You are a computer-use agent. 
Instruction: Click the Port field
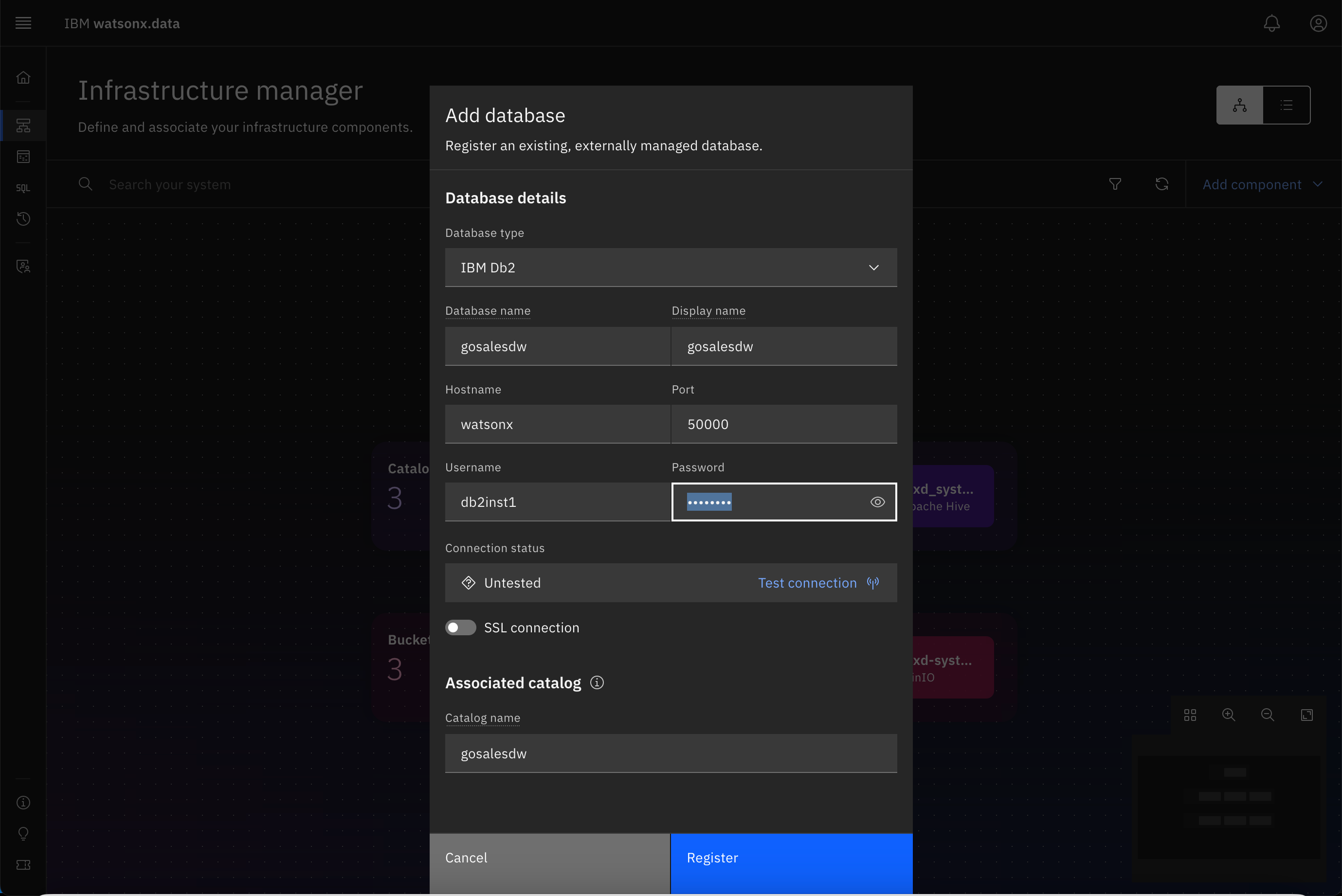coord(784,424)
